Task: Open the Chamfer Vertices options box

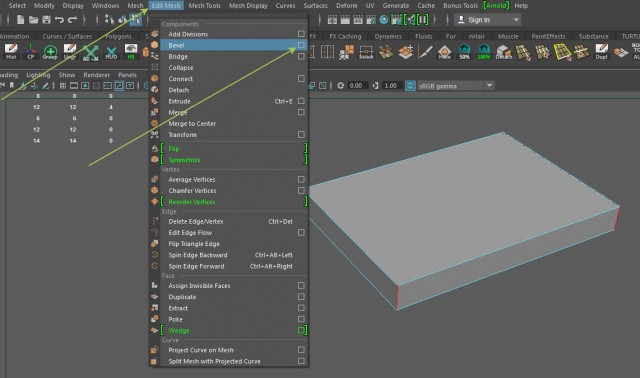Action: pyautogui.click(x=301, y=191)
